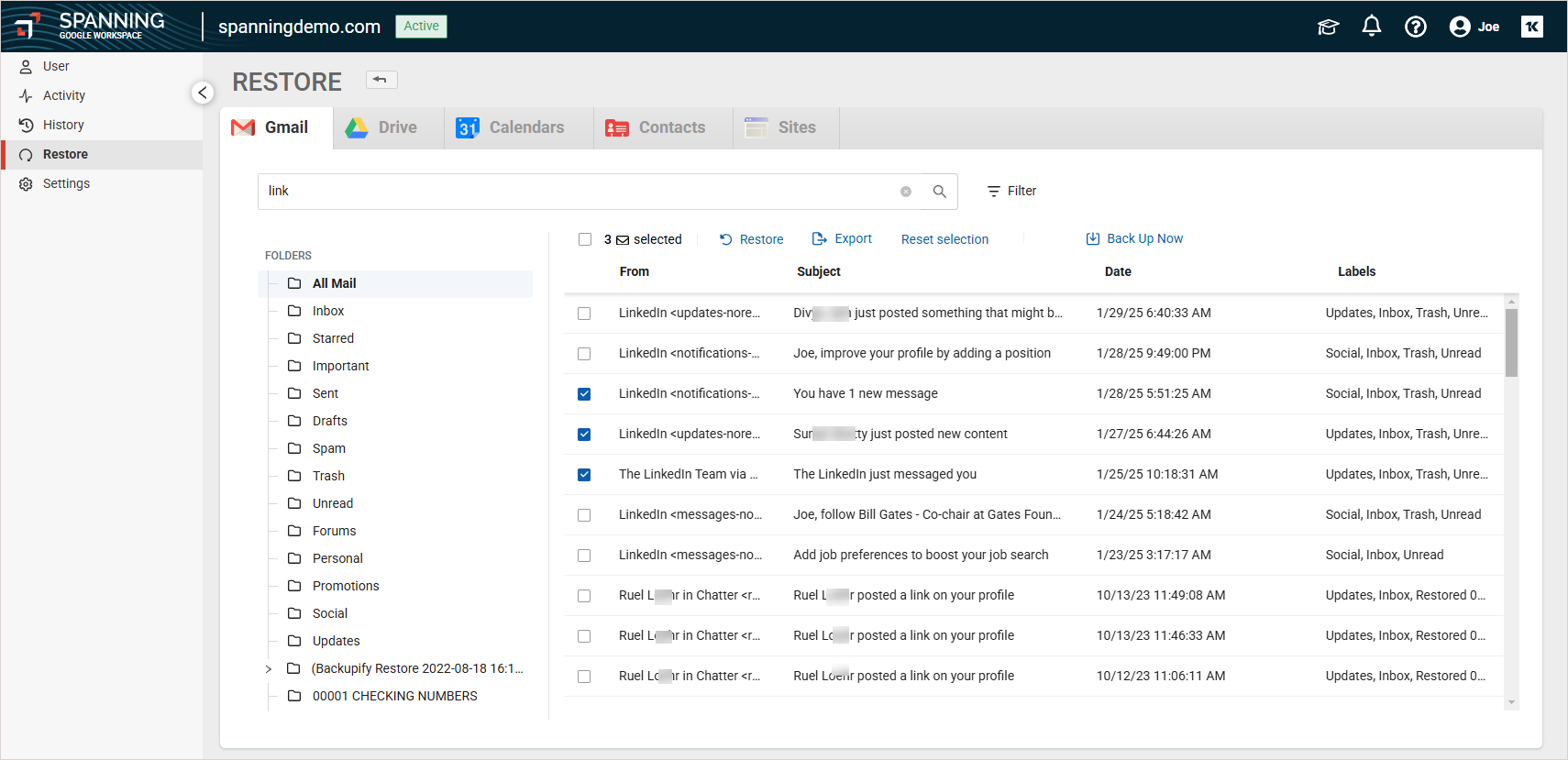1568x760 pixels.
Task: Check the 'follow Bill Gates' email checkbox
Action: pyautogui.click(x=584, y=515)
